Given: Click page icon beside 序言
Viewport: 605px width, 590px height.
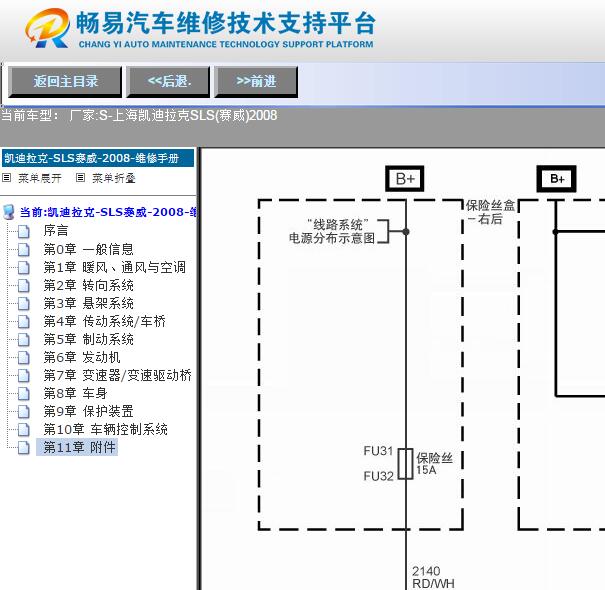Looking at the screenshot, I should pos(24,232).
